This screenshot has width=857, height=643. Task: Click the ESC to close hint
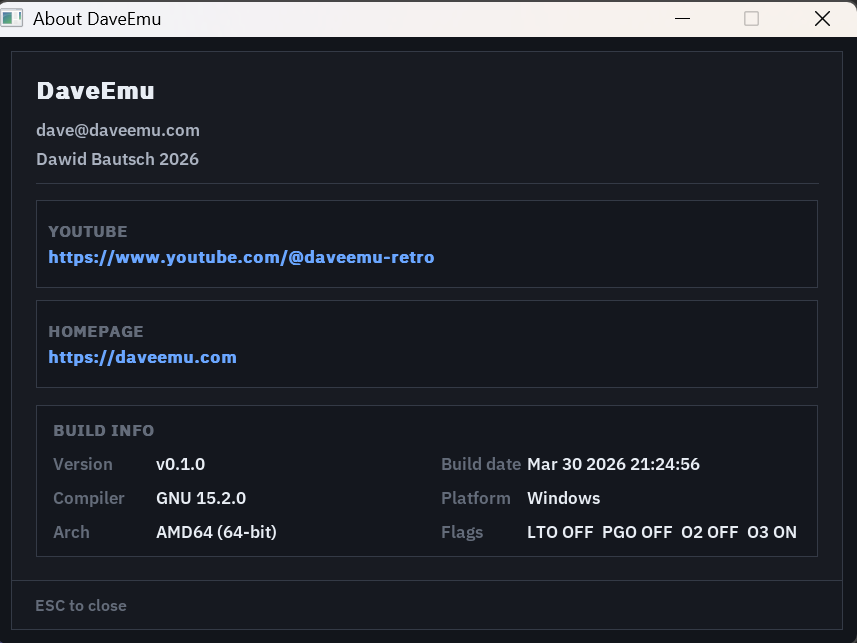(x=81, y=605)
